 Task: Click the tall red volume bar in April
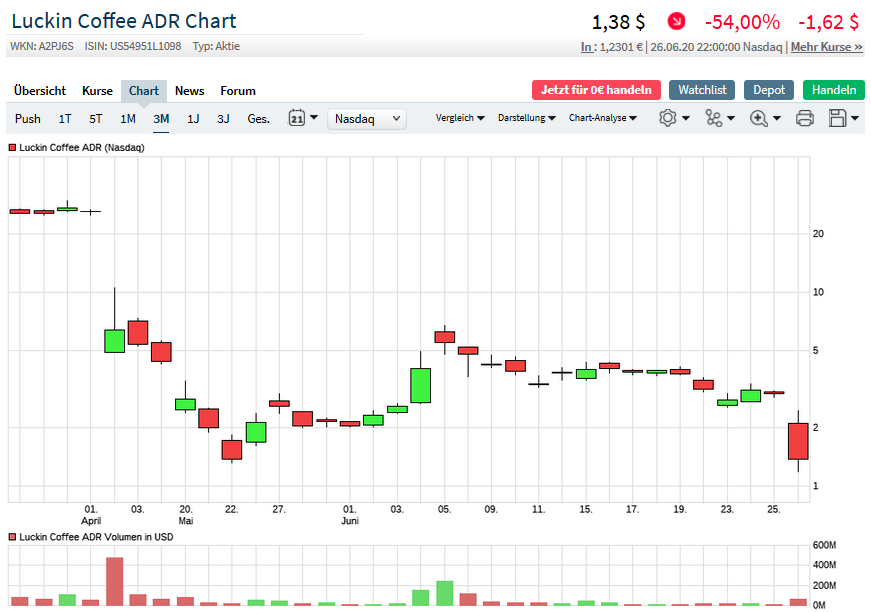click(x=114, y=581)
